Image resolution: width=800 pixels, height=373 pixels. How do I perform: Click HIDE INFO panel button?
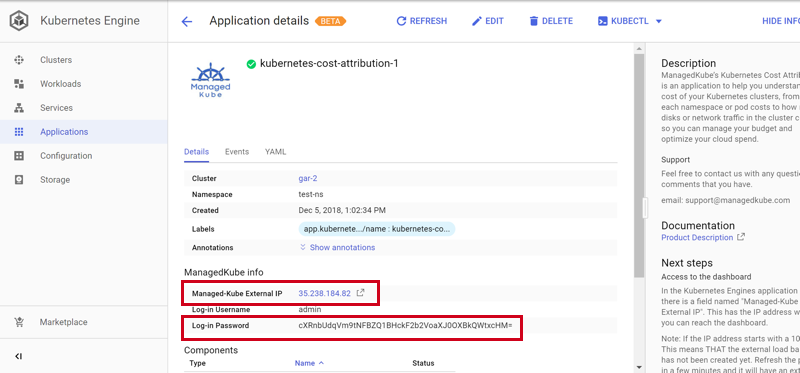(x=781, y=21)
